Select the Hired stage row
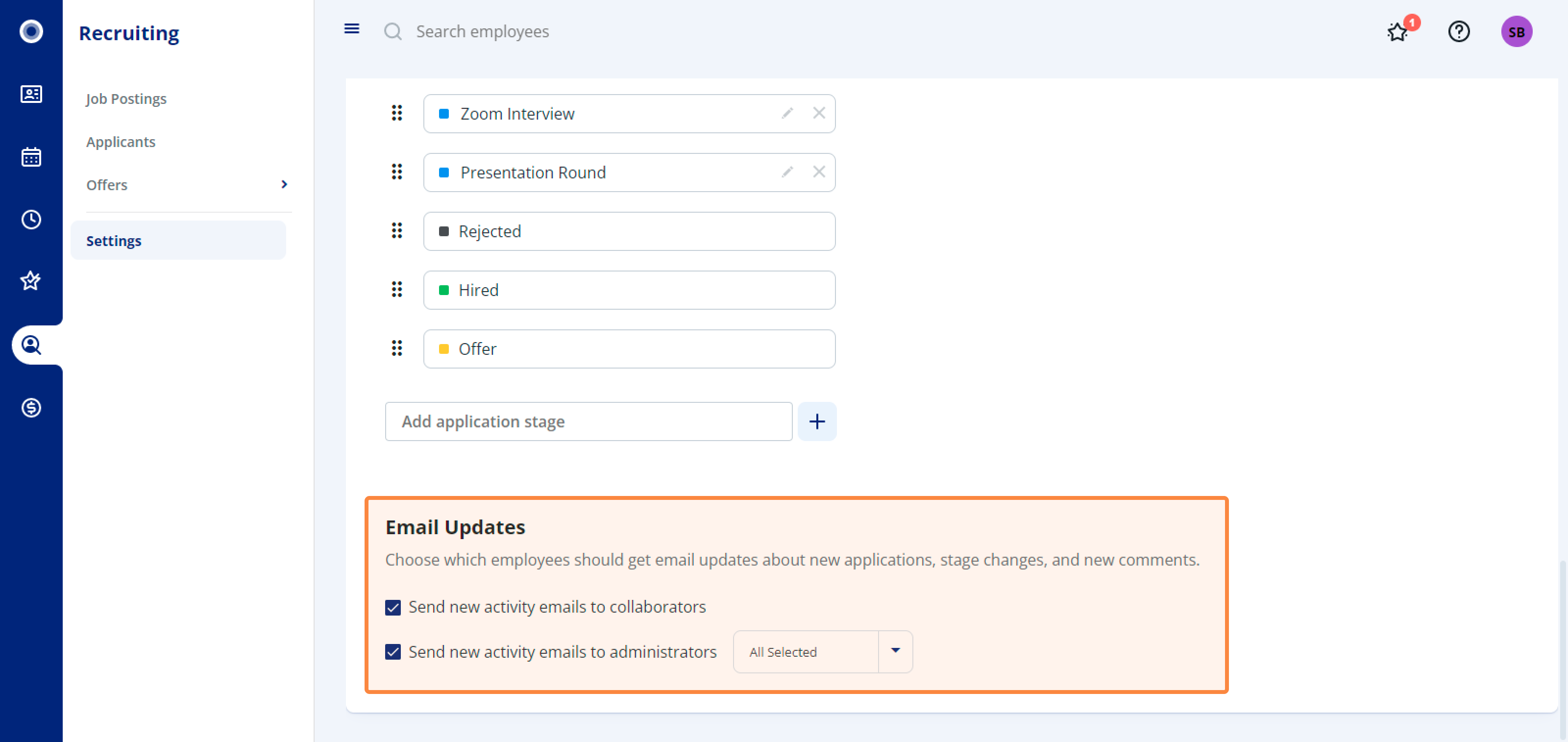This screenshot has width=1568, height=742. tap(629, 290)
